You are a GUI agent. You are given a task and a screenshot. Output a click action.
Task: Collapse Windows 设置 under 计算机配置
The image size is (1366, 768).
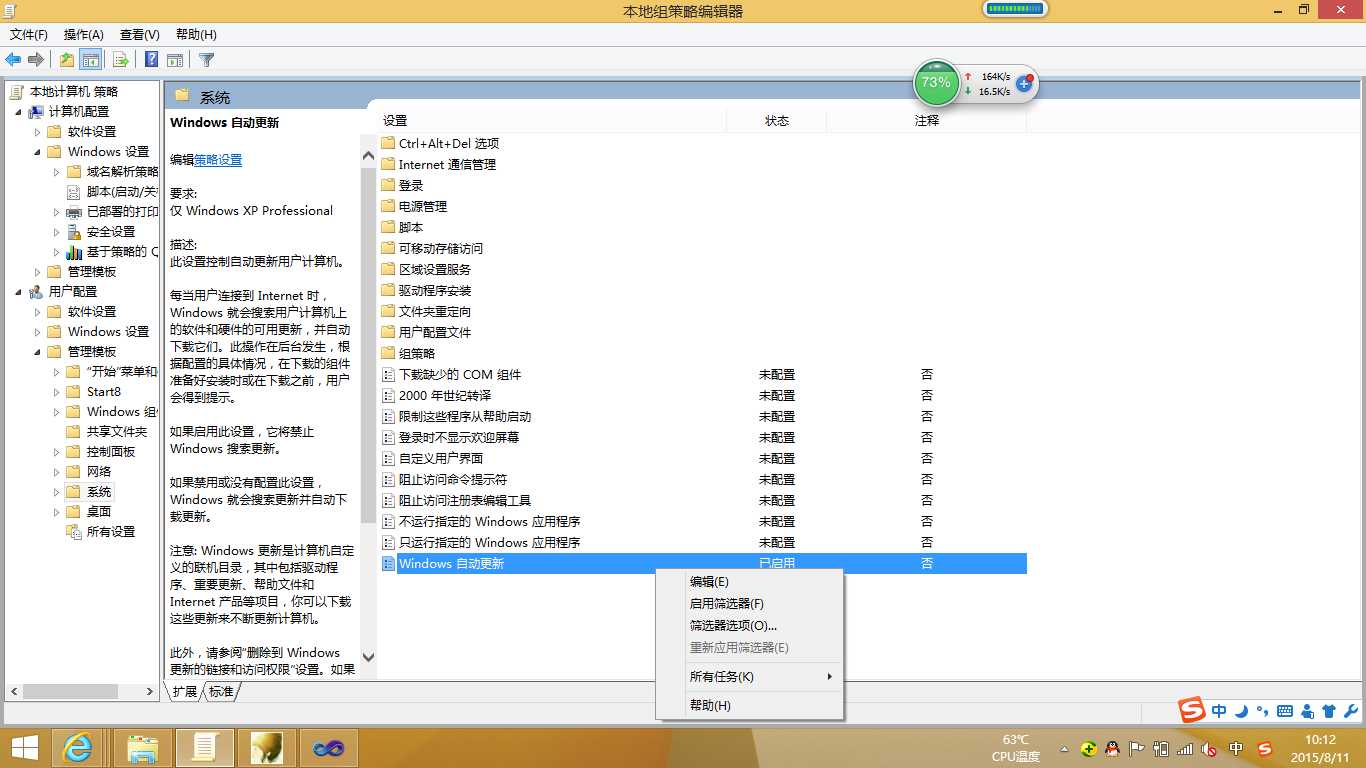coord(38,152)
